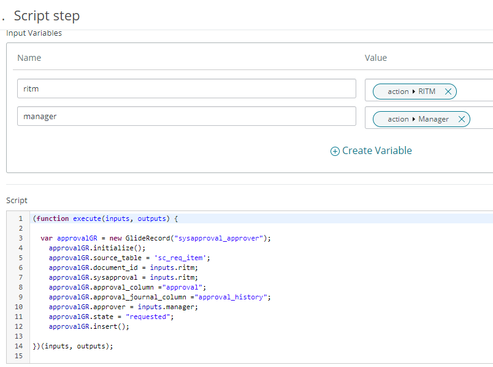Viewport: 493px width, 367px height.
Task: Click the sysapproval inputs.ritm line
Action: 123,277
